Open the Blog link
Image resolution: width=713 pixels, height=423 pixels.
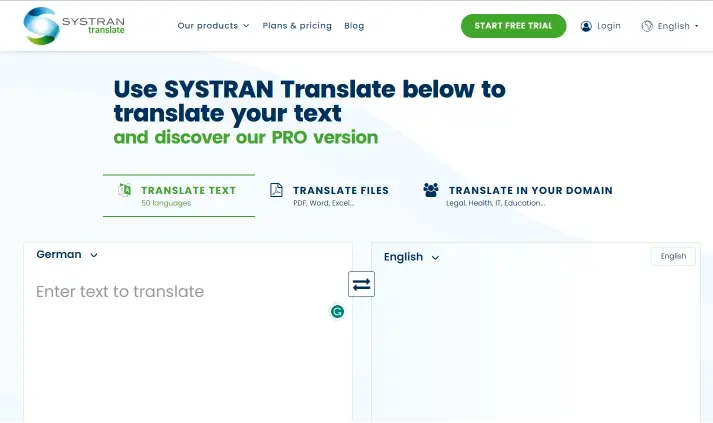(x=354, y=26)
